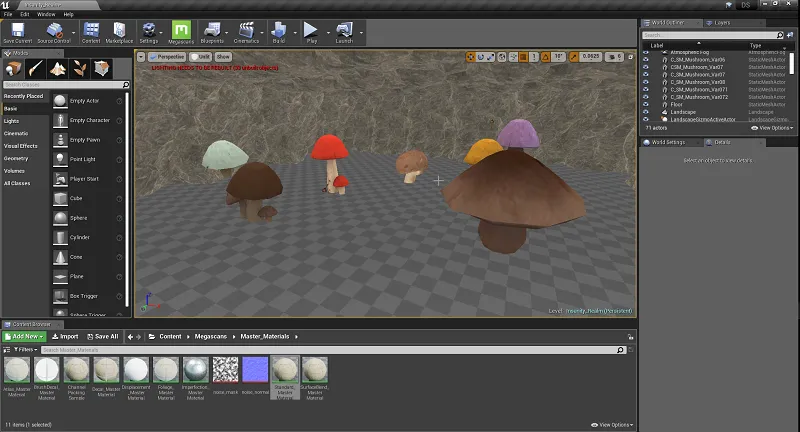Open the Edit menu
The width and height of the screenshot is (800, 432).
click(24, 14)
